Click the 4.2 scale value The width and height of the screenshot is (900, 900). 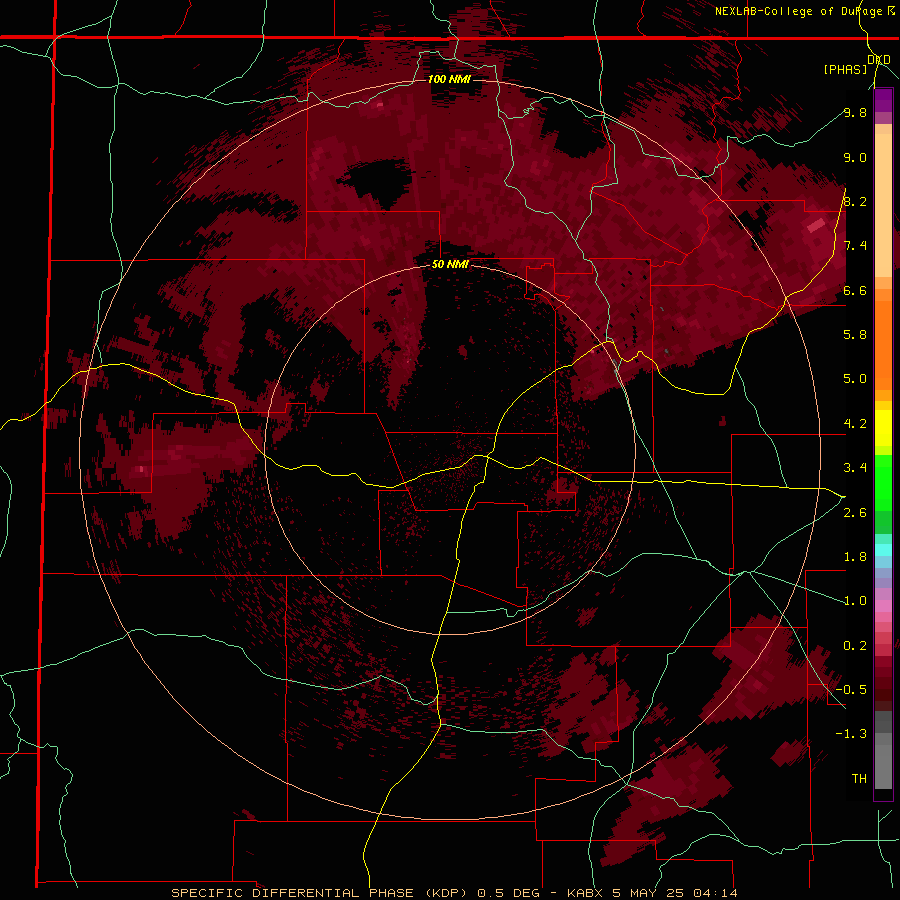coord(855,424)
